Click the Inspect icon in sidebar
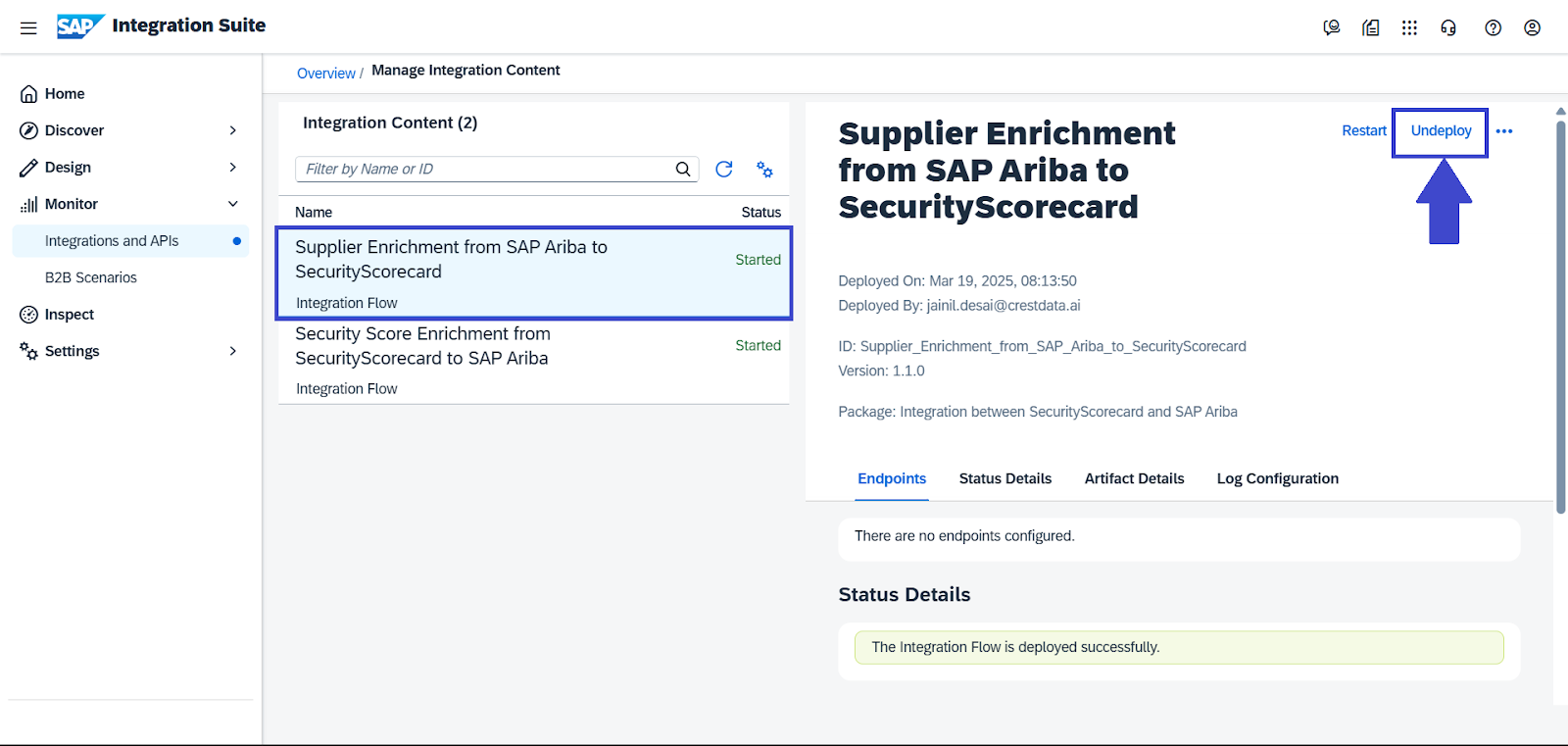Screen dimensions: 1568x746 pos(29,315)
